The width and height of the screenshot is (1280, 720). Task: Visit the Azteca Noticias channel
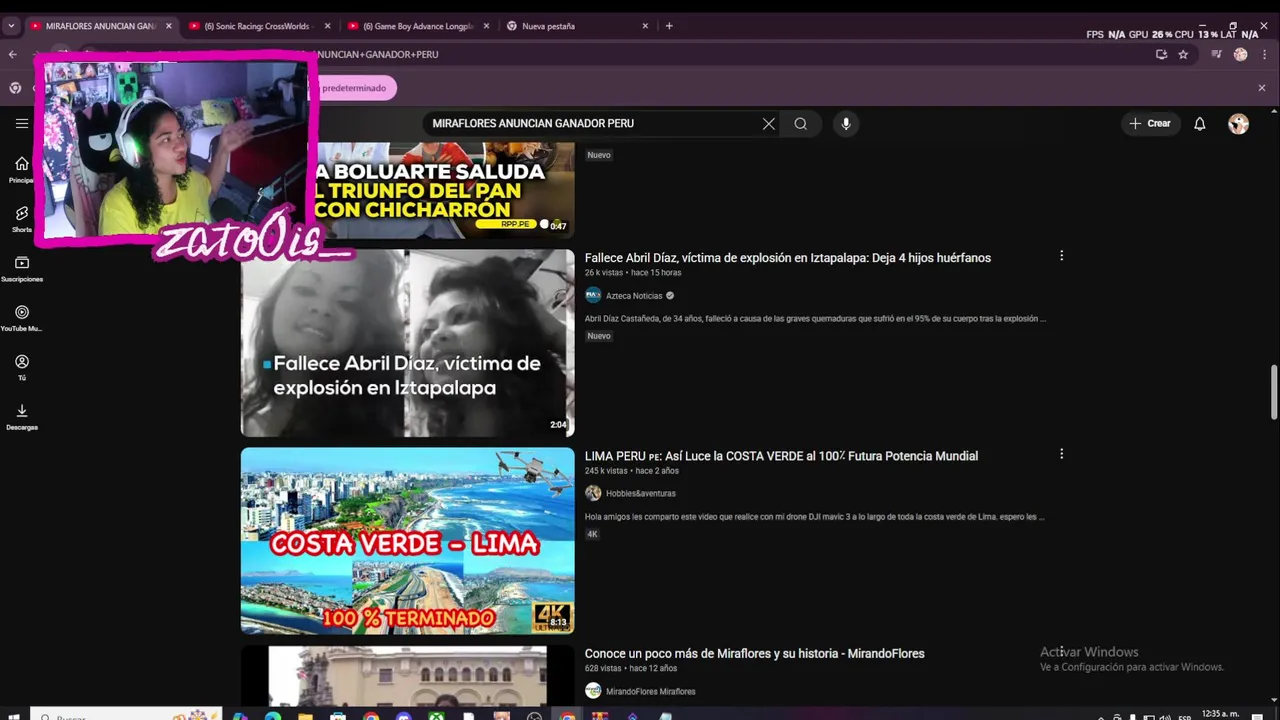click(635, 296)
